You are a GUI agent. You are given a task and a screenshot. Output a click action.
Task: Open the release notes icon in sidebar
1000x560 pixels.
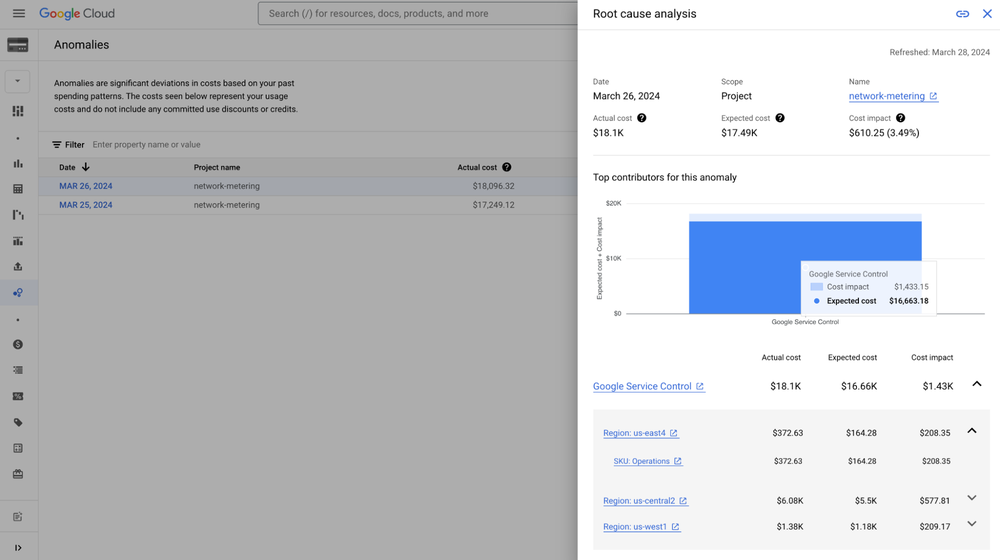[18, 517]
